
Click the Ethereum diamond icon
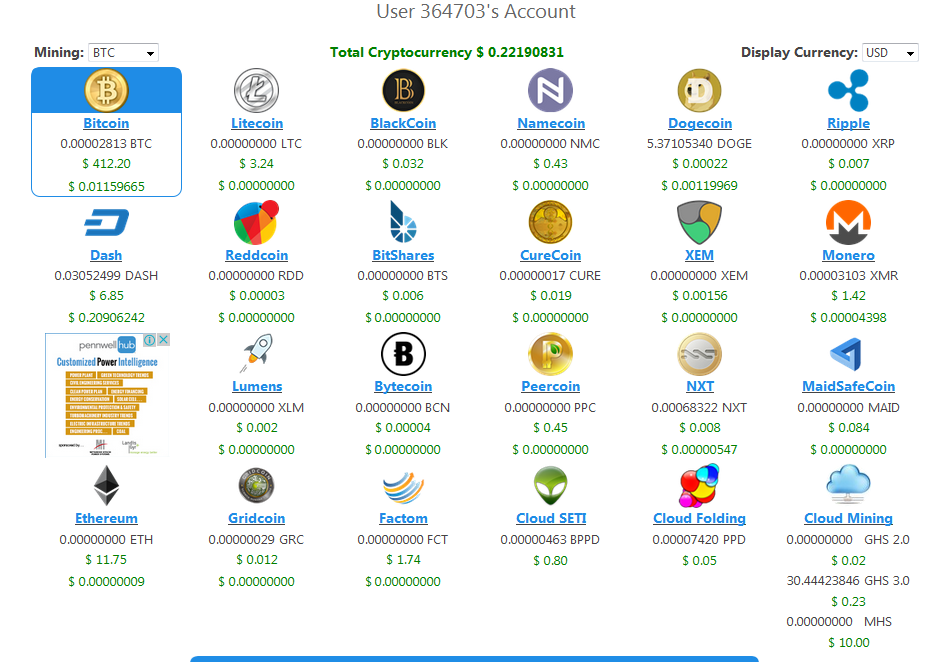pyautogui.click(x=106, y=485)
